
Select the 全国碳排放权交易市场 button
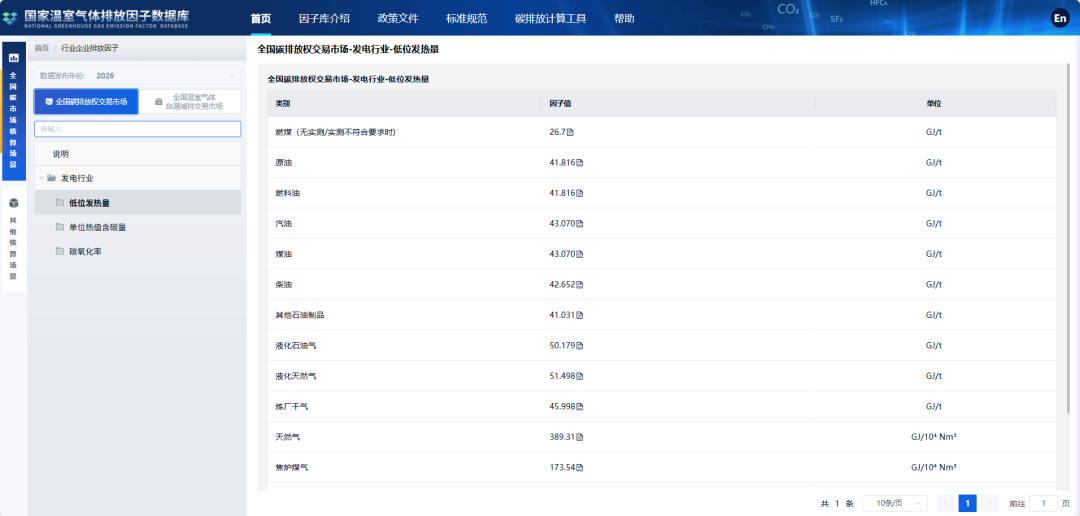point(86,101)
